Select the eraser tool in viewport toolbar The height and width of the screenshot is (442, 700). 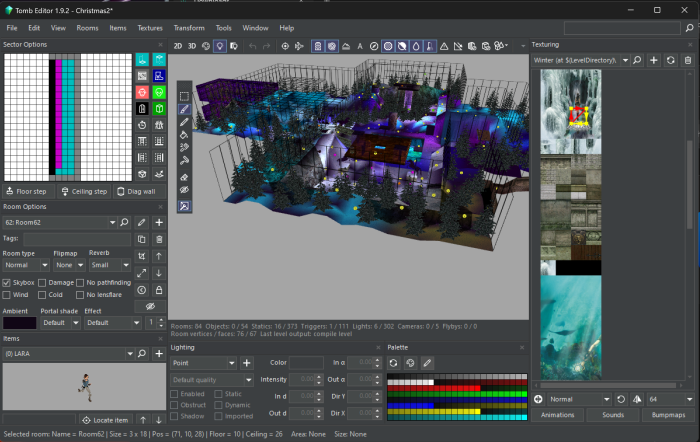tap(184, 177)
